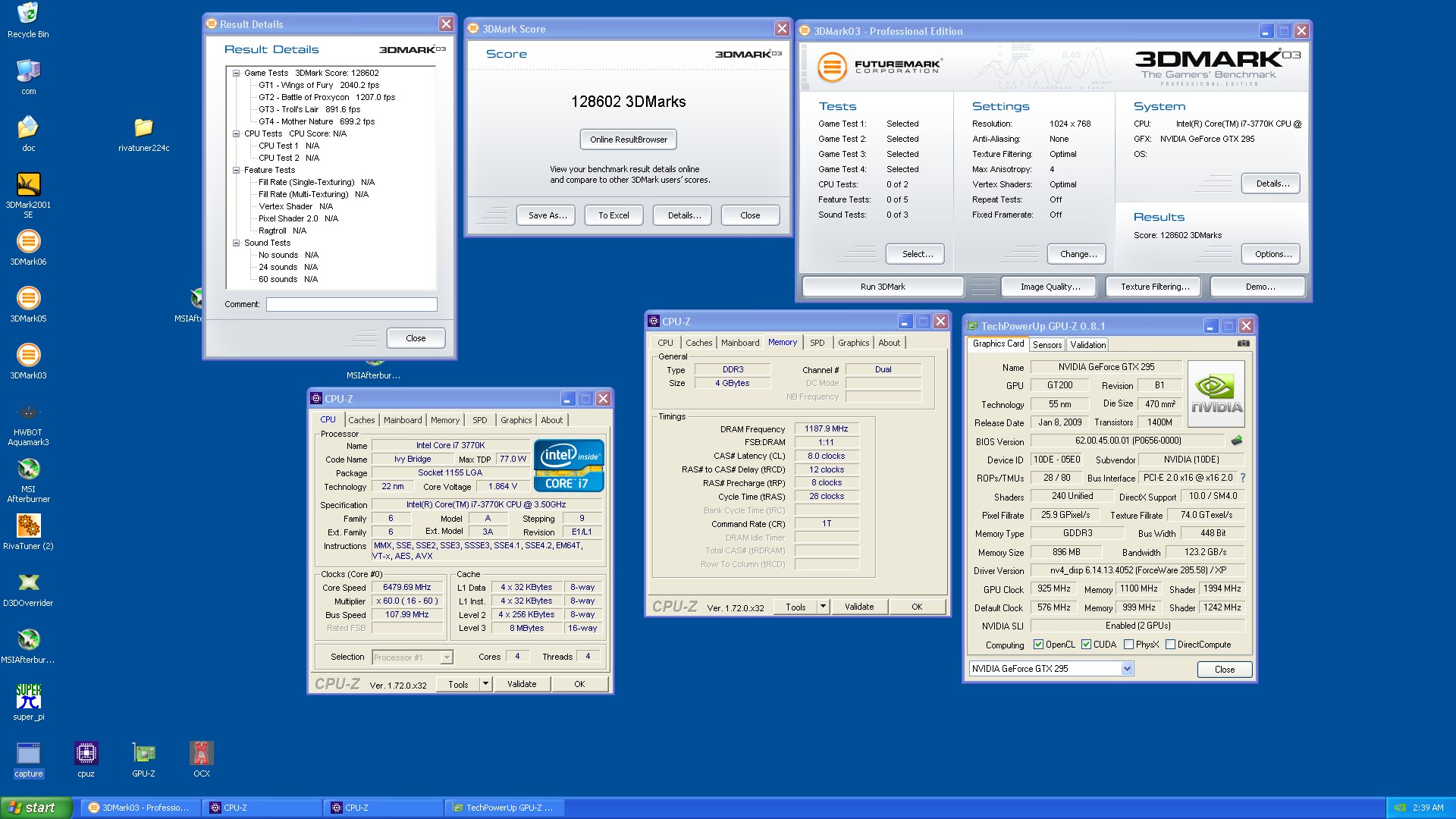Collapse the Sound Tests tree node
This screenshot has height=819, width=1456.
point(236,243)
